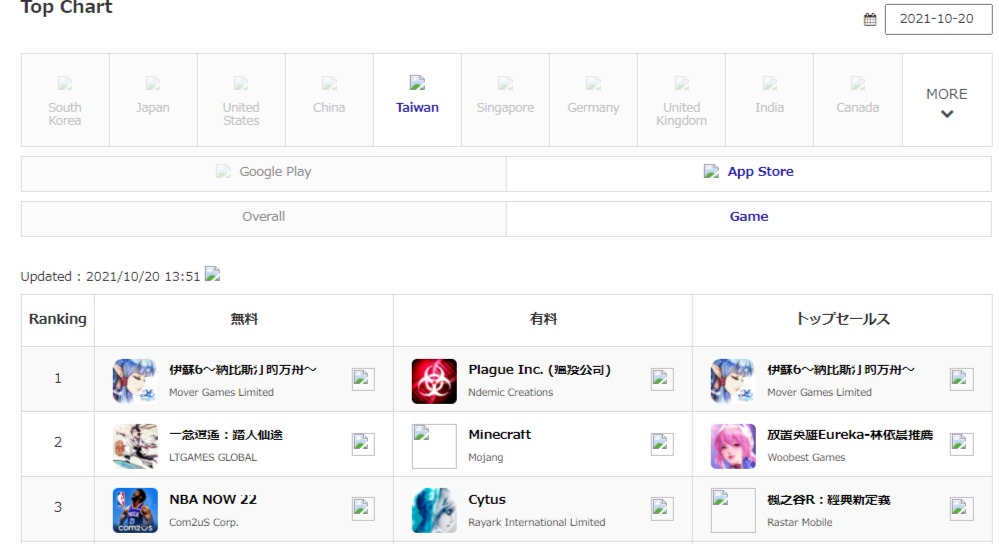Switch to the United States tab

pos(241,100)
